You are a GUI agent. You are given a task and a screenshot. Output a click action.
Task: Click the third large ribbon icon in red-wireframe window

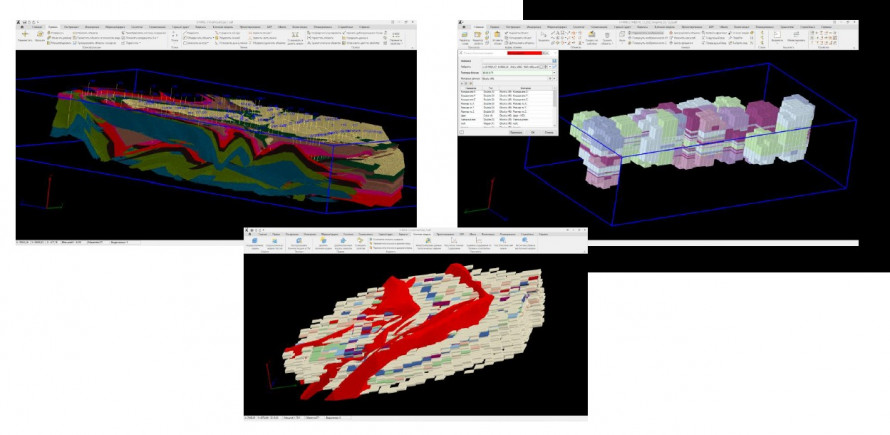(x=299, y=241)
